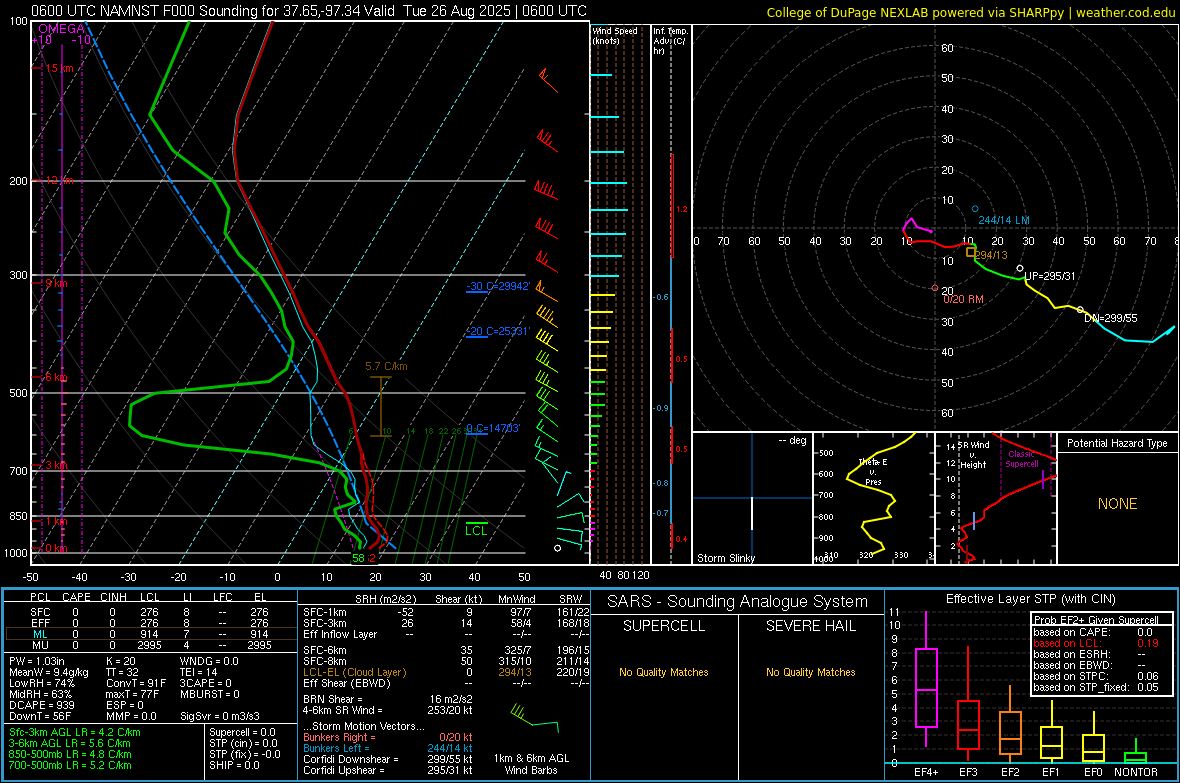The image size is (1180, 783).
Task: Click the 'Theta-E v. Pres' inset label
Action: click(x=873, y=472)
